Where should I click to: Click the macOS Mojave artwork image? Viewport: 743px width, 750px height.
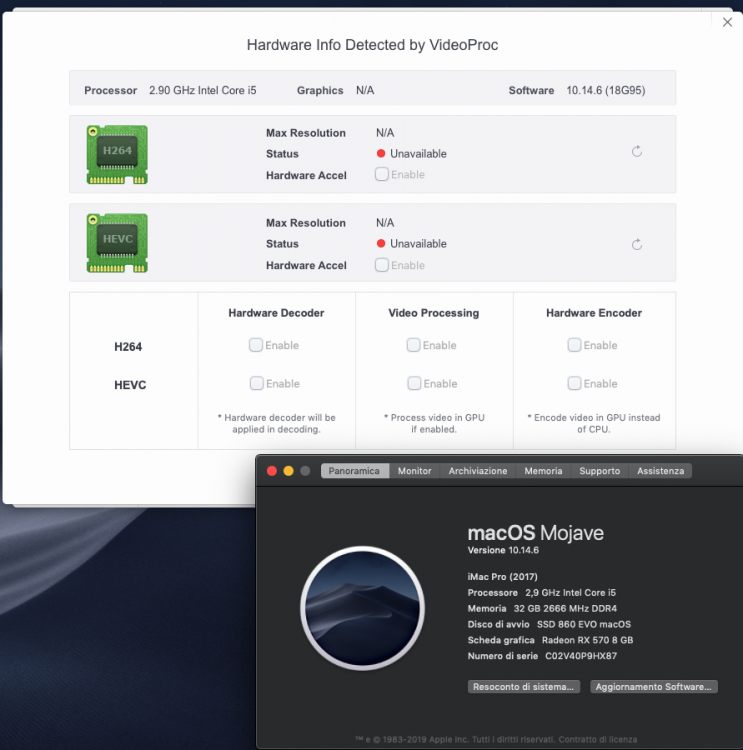363,608
